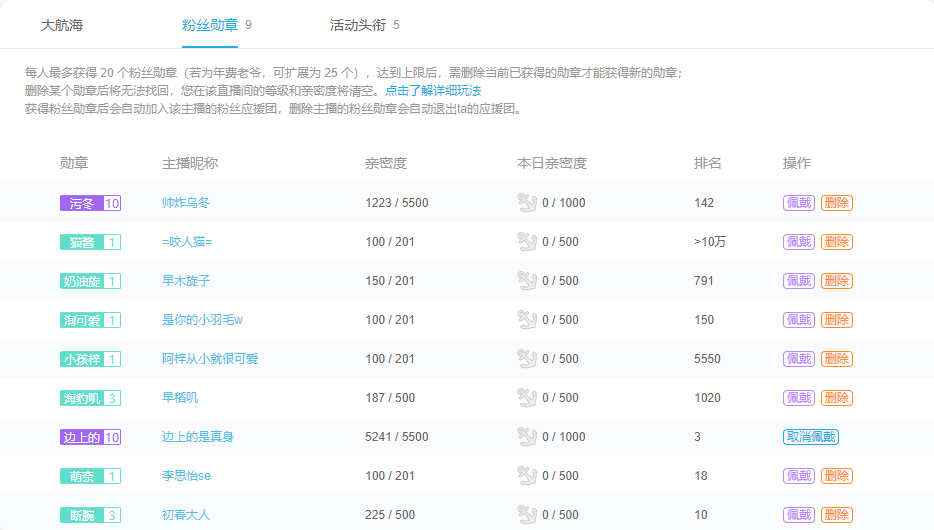
Task: Open the 粉丝勋章 tab
Action: pos(210,25)
